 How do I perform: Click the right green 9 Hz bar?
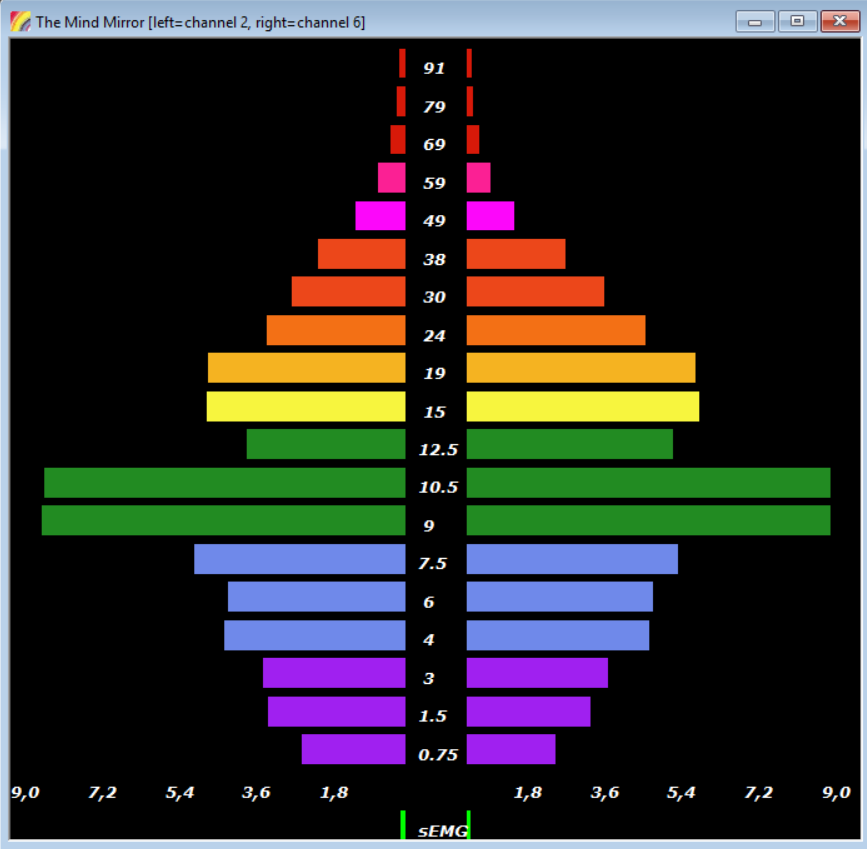pyautogui.click(x=649, y=520)
